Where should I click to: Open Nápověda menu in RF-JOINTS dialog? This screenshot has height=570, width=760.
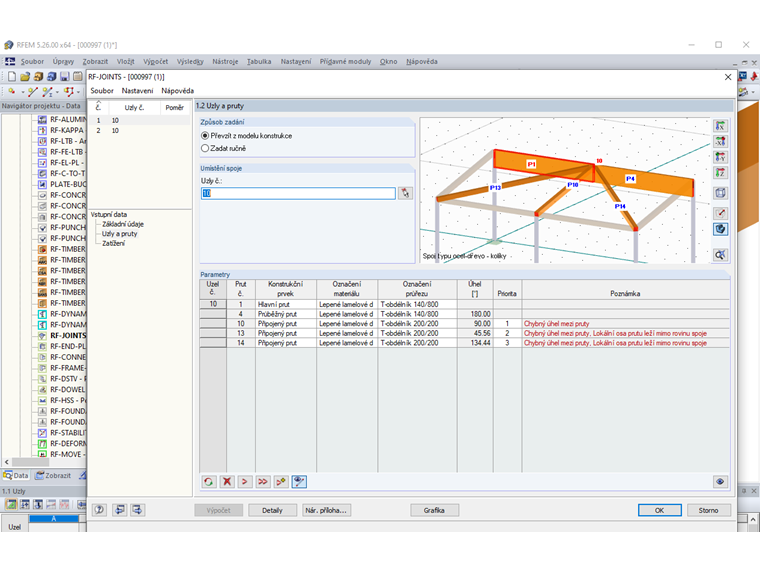click(x=177, y=91)
